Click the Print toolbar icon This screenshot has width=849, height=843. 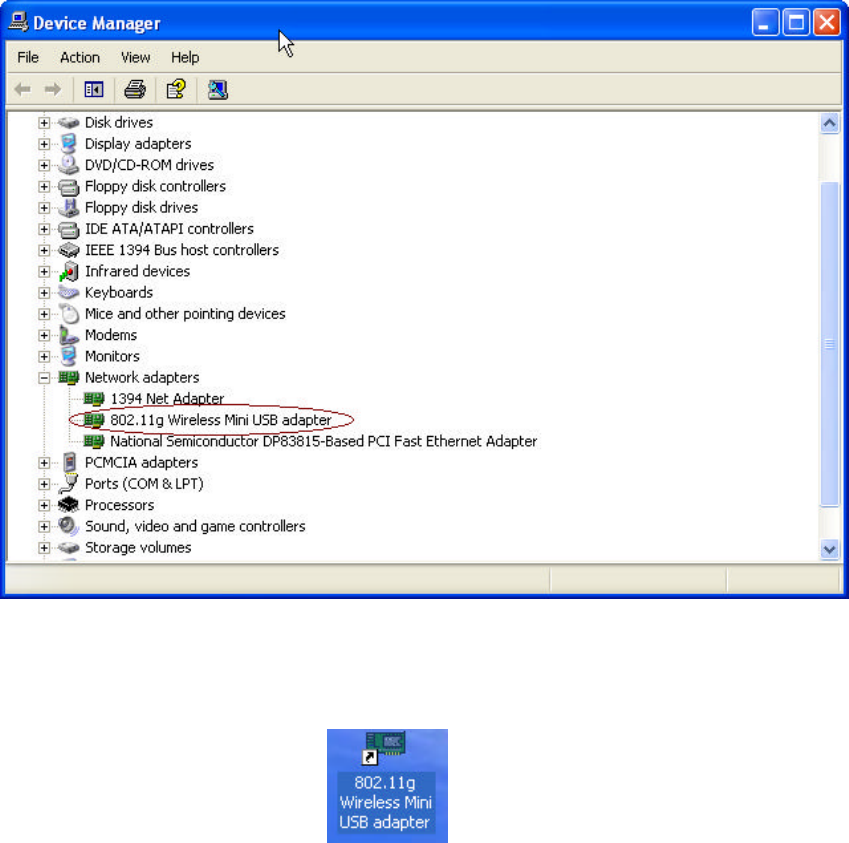(135, 89)
